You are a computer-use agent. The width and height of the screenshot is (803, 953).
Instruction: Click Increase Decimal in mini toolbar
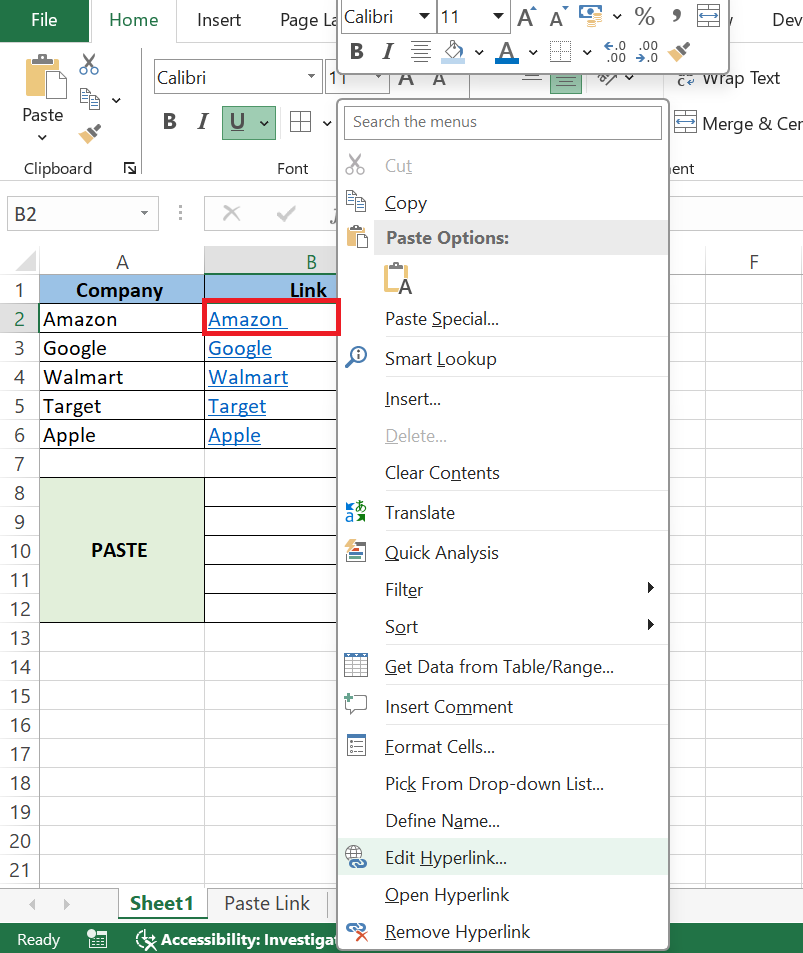[x=615, y=52]
